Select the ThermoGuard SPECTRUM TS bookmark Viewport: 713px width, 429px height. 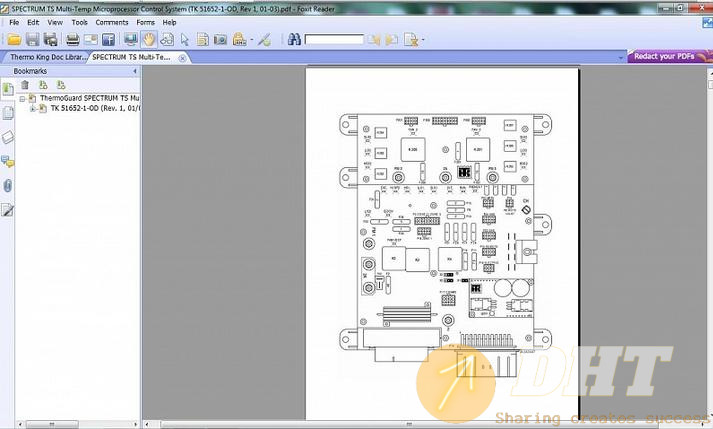pyautogui.click(x=90, y=98)
